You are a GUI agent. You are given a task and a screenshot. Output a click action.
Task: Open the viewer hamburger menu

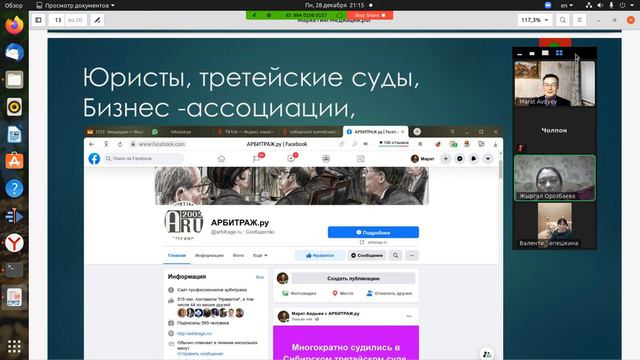coord(579,20)
